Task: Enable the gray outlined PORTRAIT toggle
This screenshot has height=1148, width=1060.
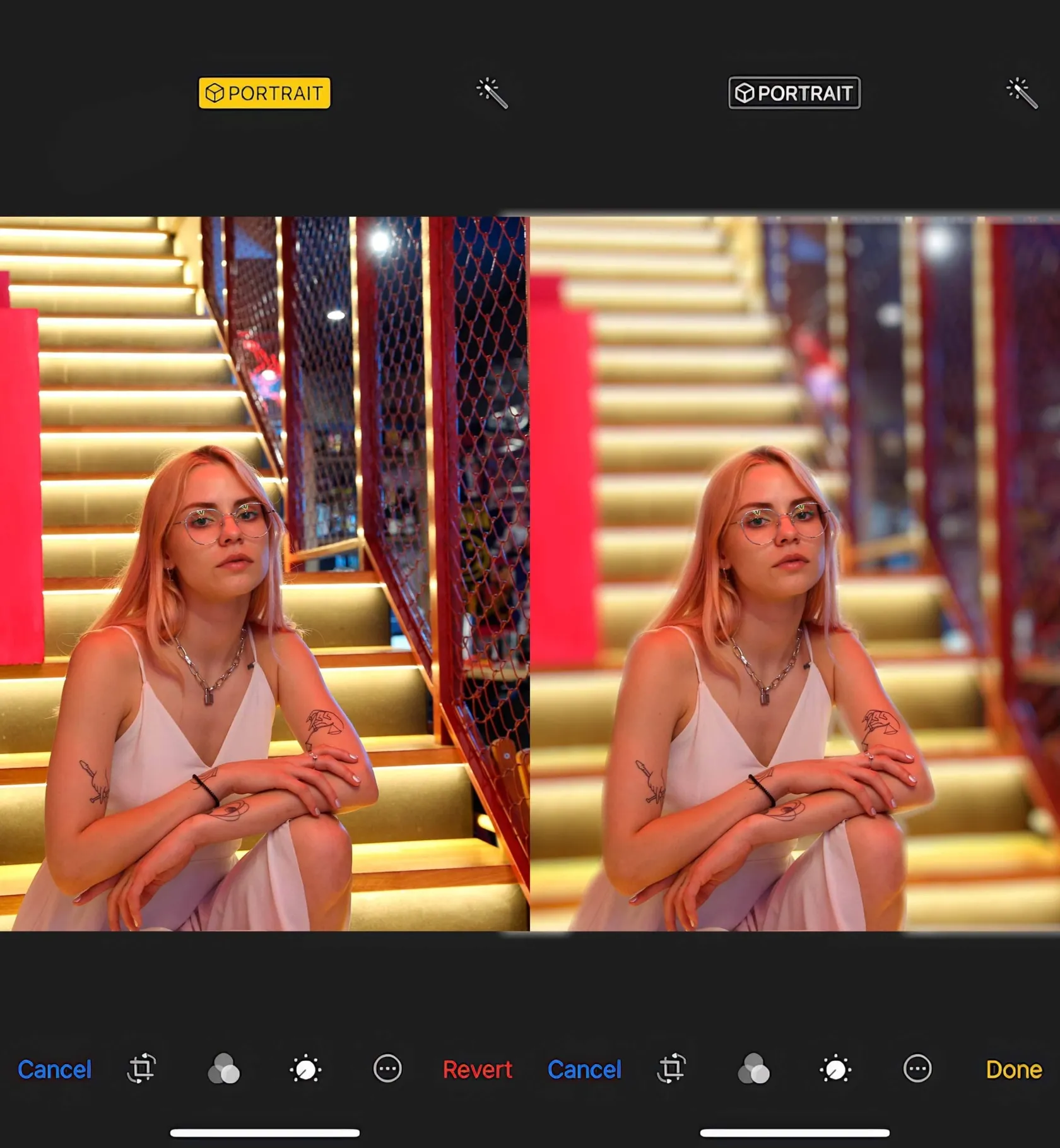Action: (794, 93)
